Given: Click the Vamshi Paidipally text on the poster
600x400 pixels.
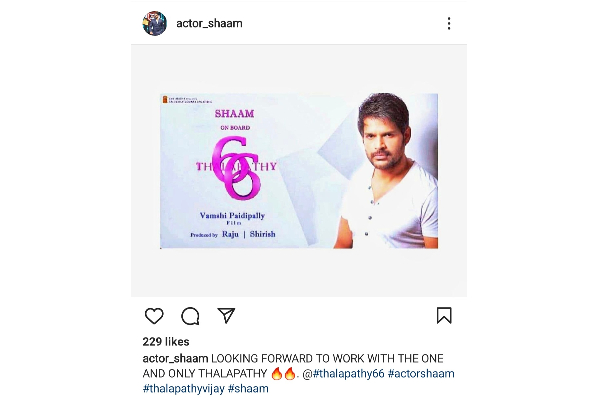Looking at the screenshot, I should pyautogui.click(x=232, y=216).
